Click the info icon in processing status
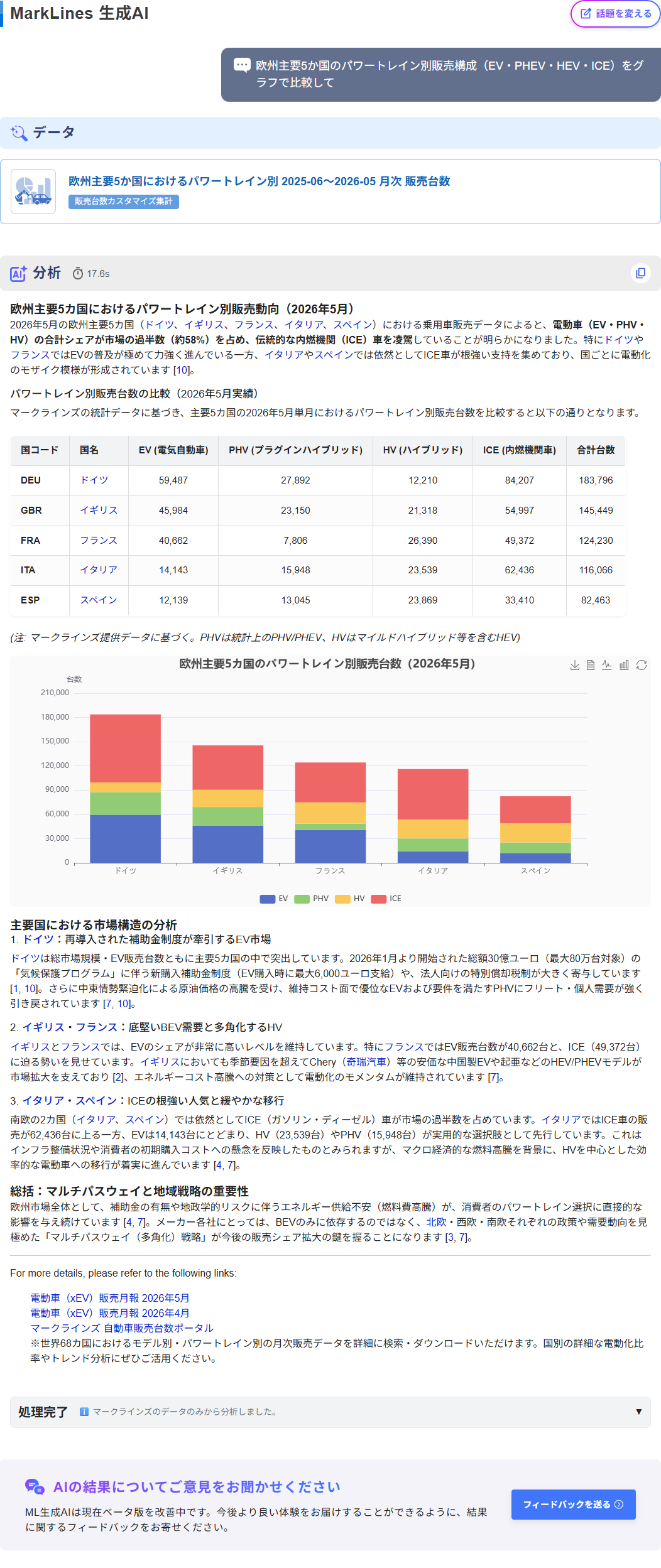Image resolution: width=661 pixels, height=1568 pixels. pos(84,1412)
